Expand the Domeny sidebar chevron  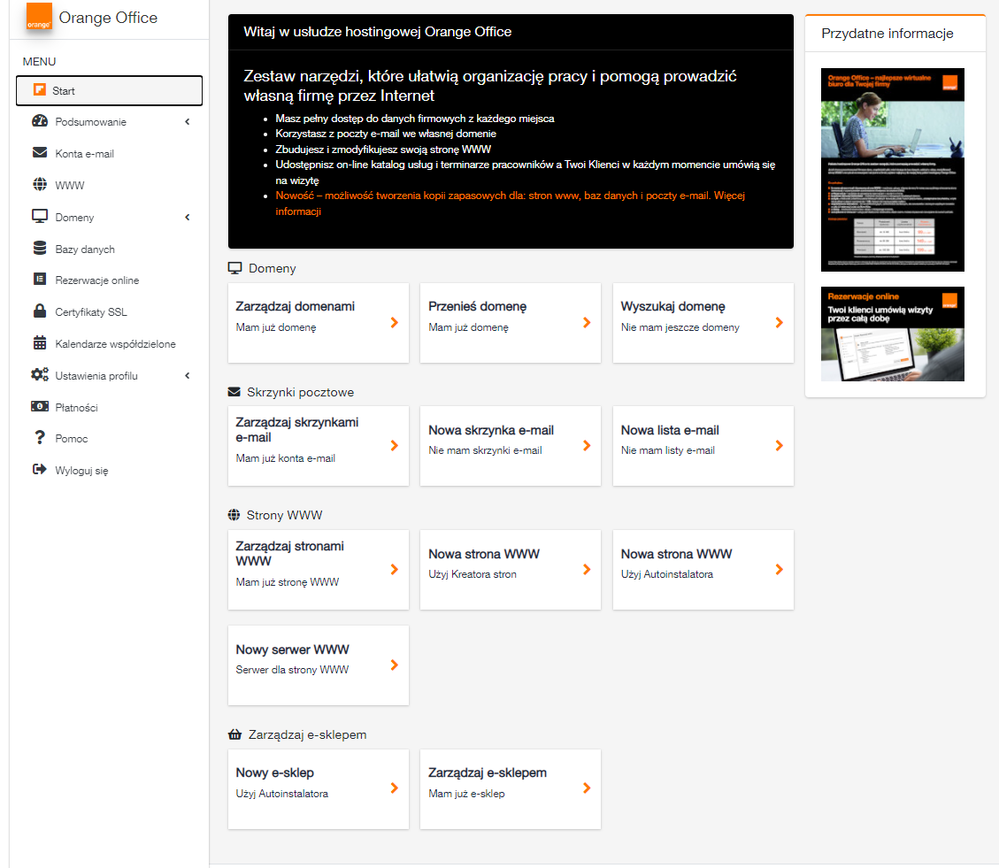187,217
